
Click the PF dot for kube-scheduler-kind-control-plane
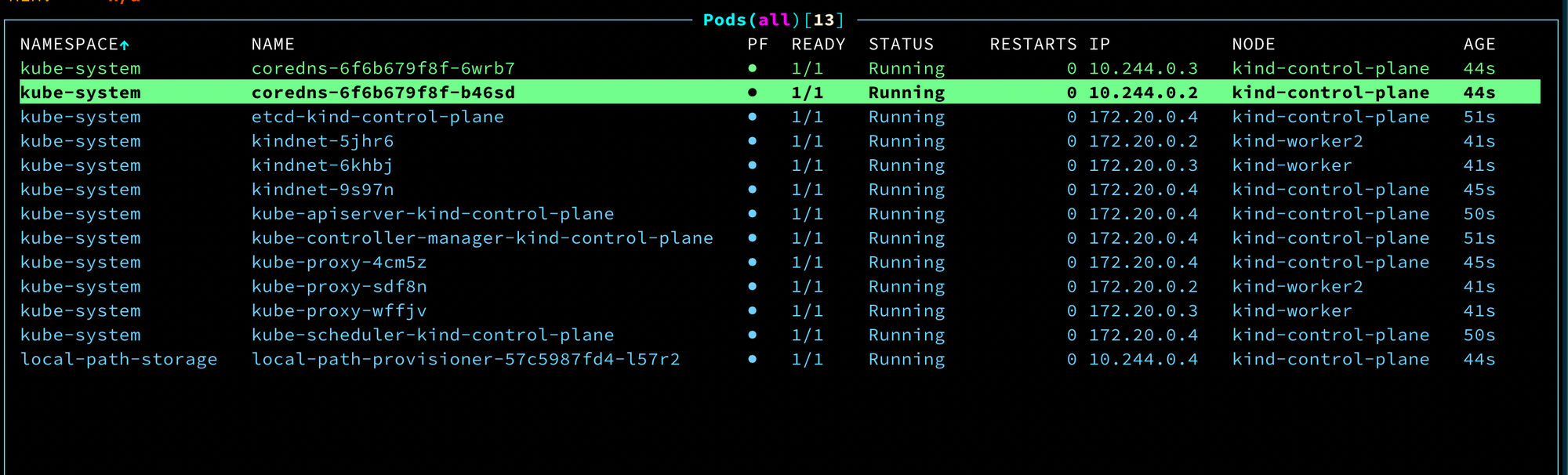pyautogui.click(x=752, y=335)
